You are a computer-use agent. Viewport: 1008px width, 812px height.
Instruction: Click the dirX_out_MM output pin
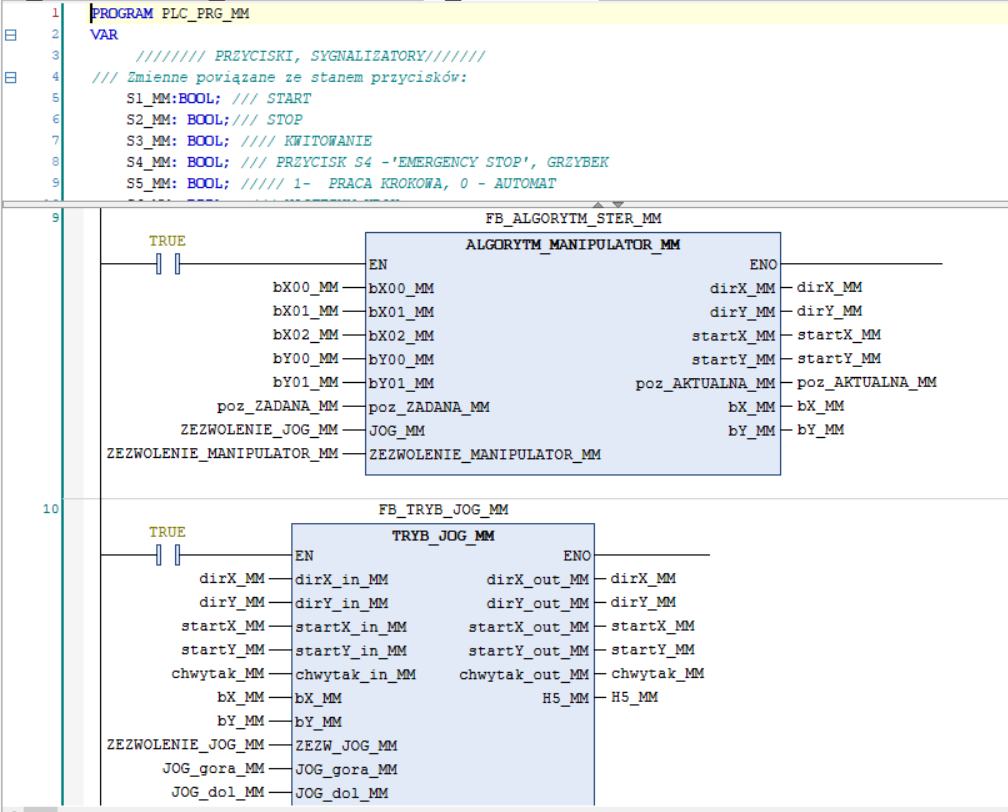(x=538, y=580)
